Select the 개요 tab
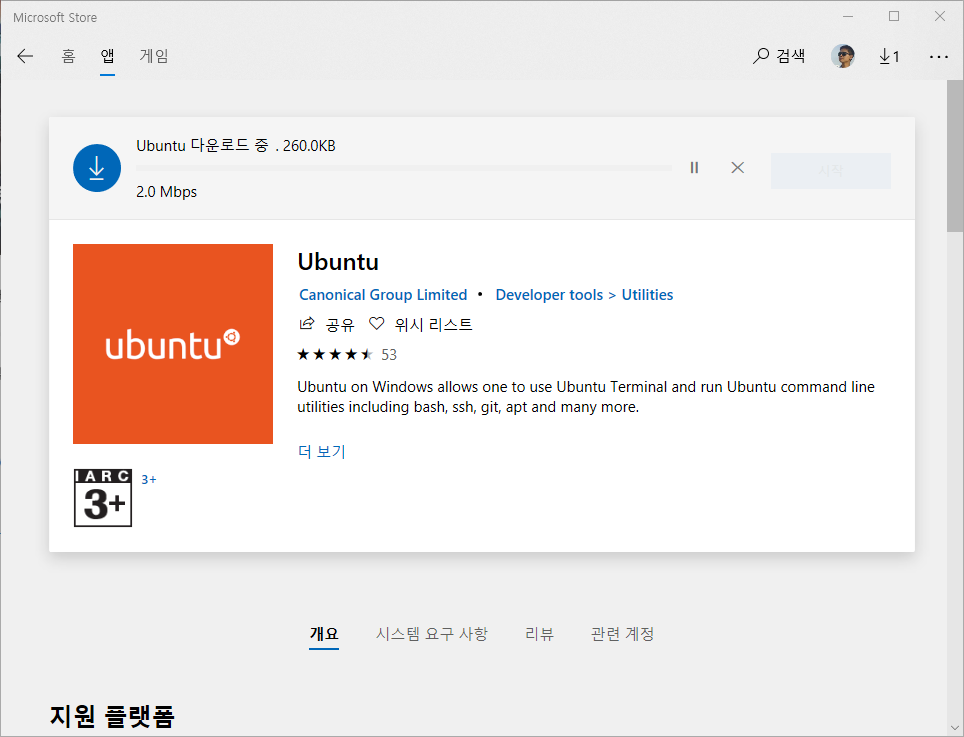The height and width of the screenshot is (737, 964). (324, 634)
